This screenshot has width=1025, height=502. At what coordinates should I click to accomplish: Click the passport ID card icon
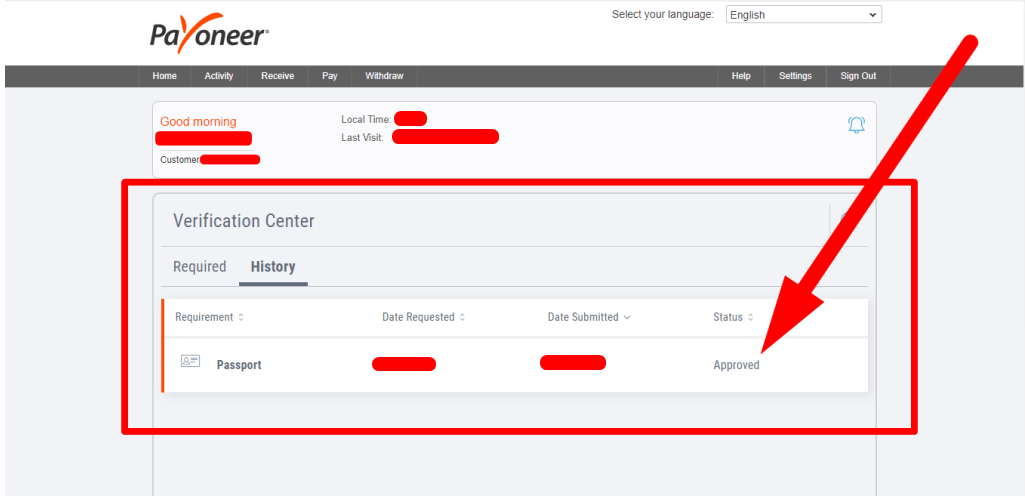[190, 361]
